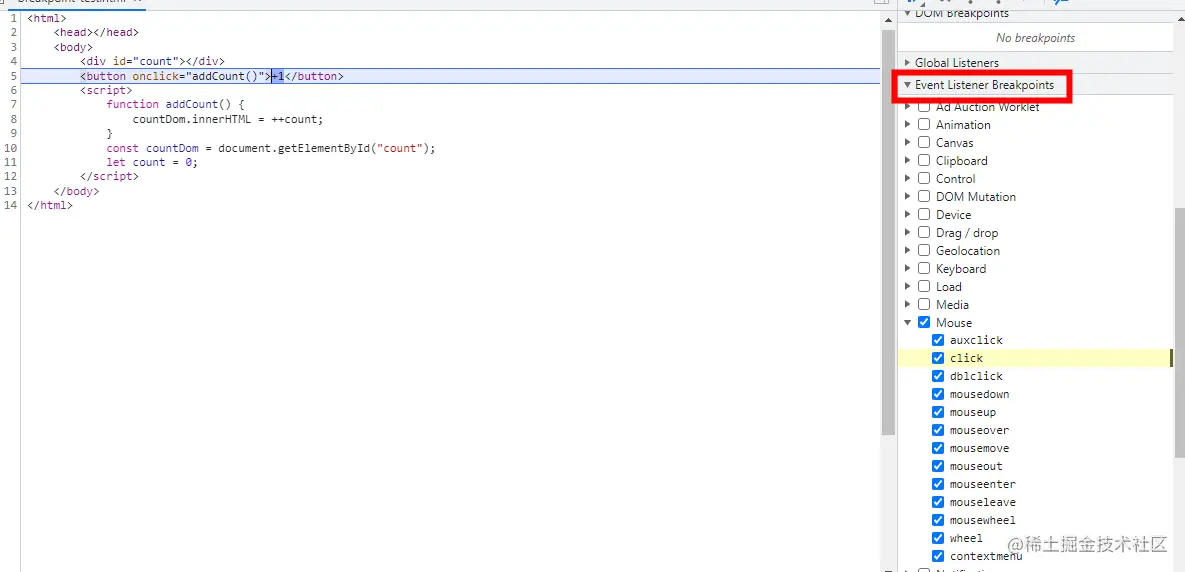This screenshot has width=1185, height=572.
Task: Click the countDom.innerHTML assignment code line
Action: pos(228,119)
